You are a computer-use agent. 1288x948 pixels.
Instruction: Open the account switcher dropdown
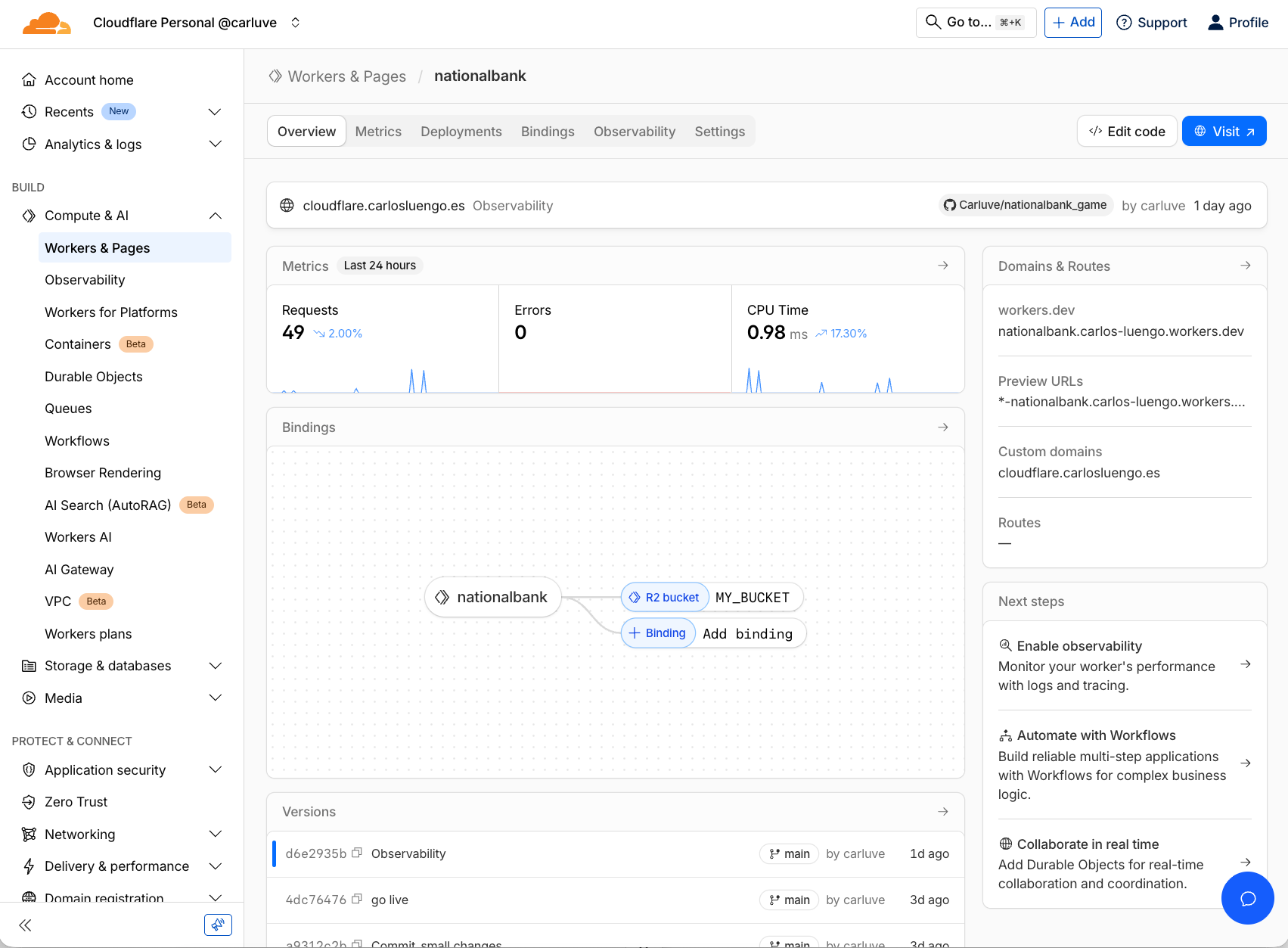[x=294, y=23]
